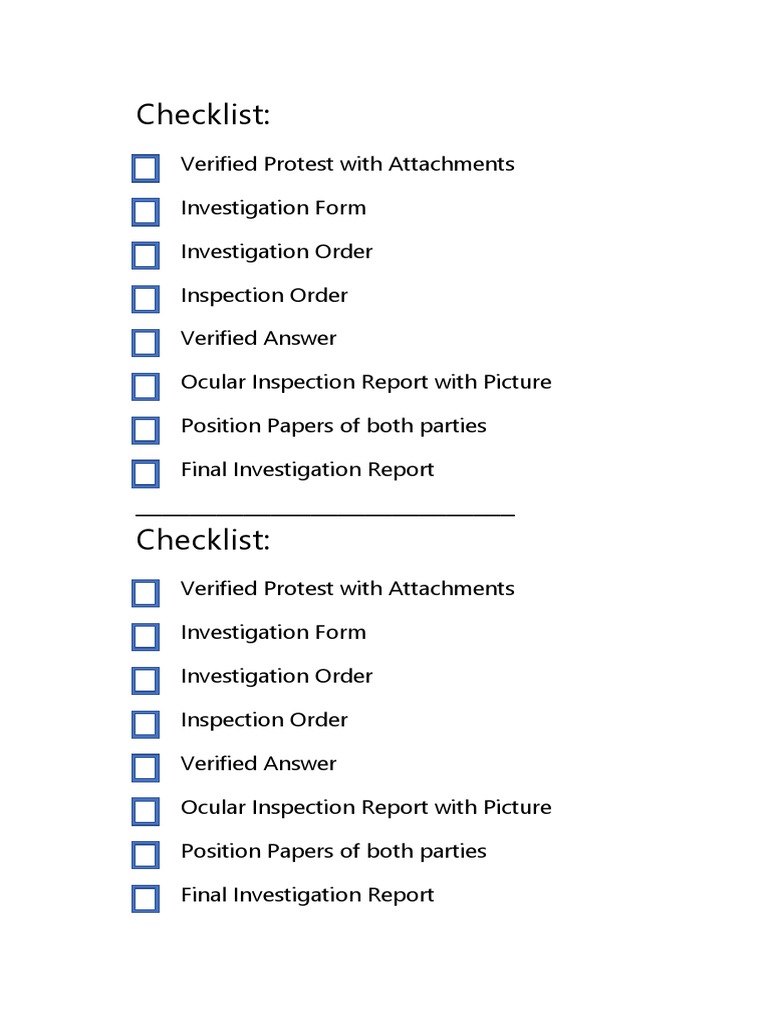This screenshot has height=1024, width=768.
Task: Tick Investigation Form box in first checklist
Action: [145, 212]
